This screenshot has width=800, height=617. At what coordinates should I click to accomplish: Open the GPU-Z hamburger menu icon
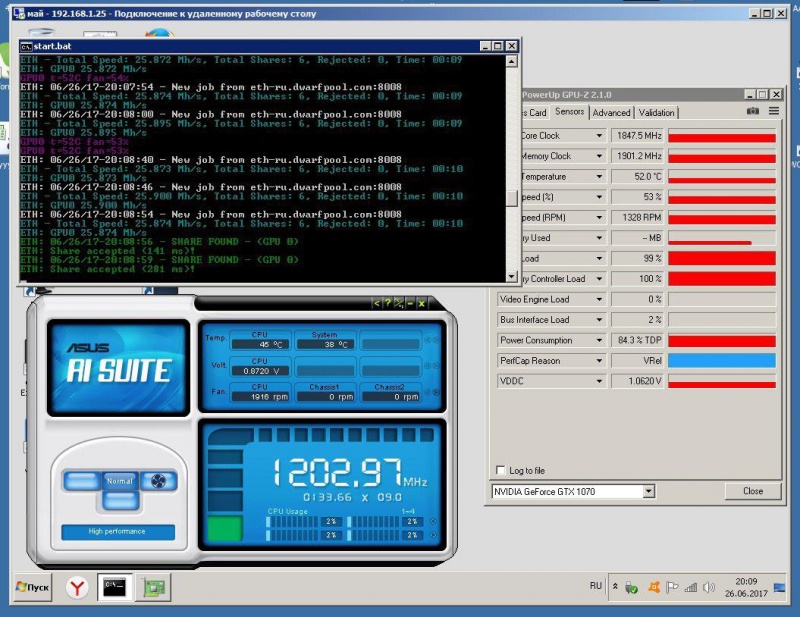772,112
